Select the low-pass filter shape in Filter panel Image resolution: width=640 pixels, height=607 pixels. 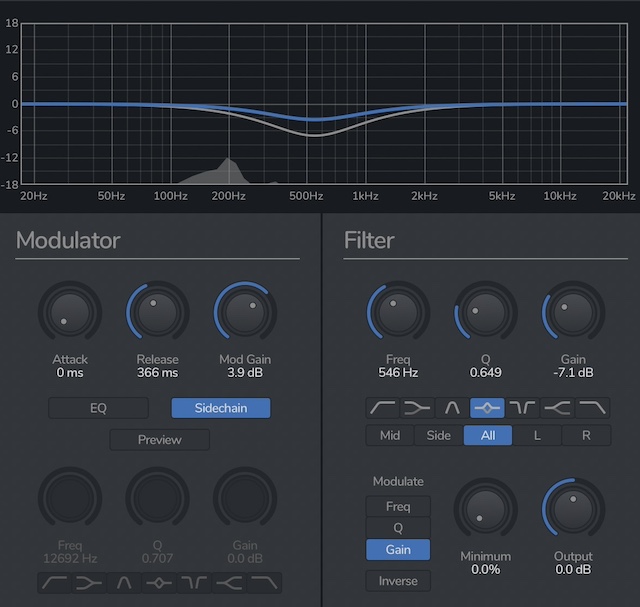click(590, 408)
